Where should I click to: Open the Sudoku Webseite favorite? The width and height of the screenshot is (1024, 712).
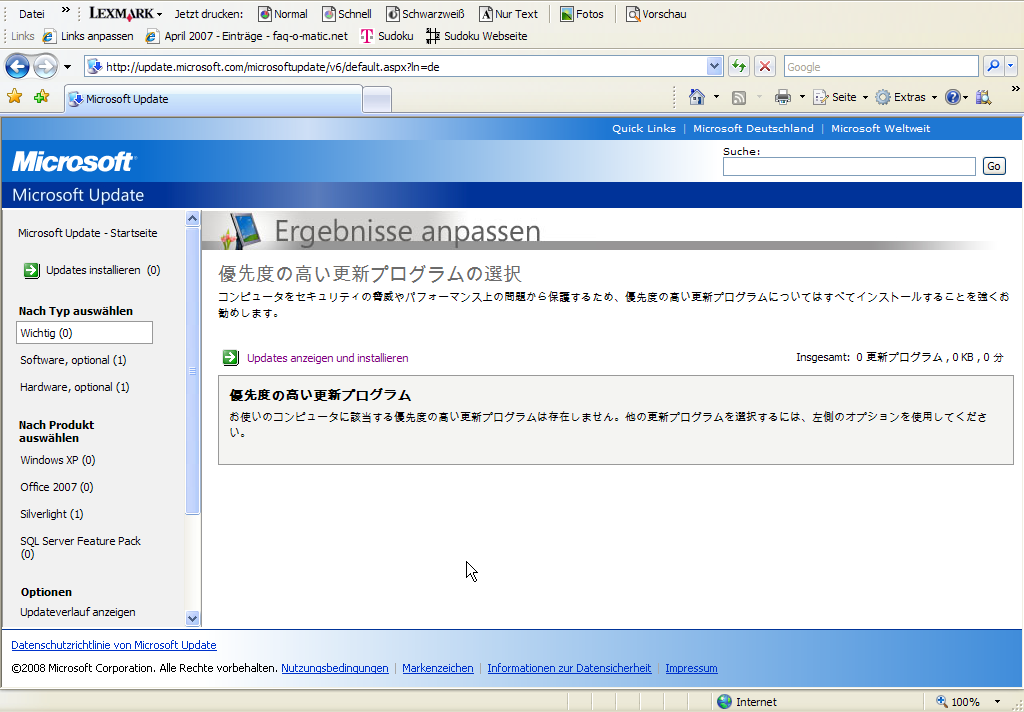coord(476,36)
